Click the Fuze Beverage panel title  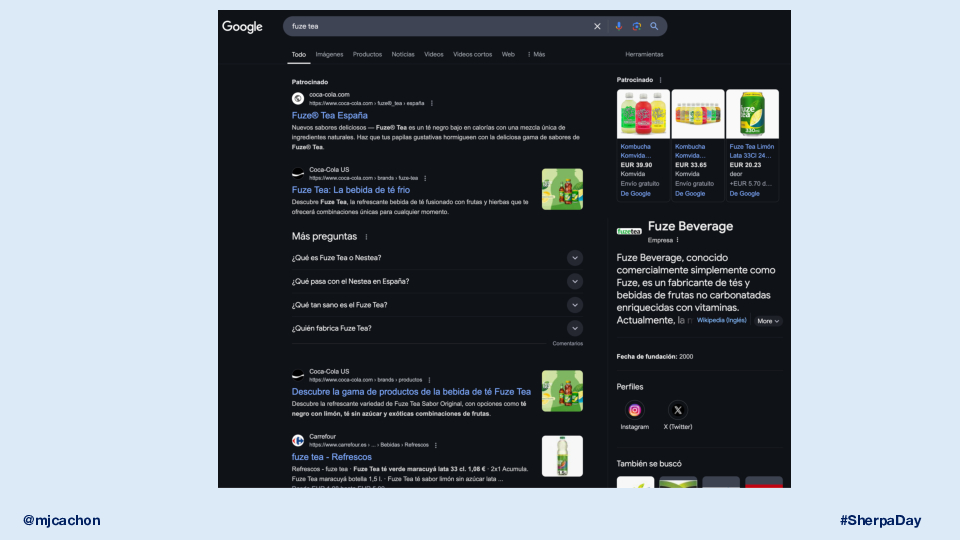690,227
